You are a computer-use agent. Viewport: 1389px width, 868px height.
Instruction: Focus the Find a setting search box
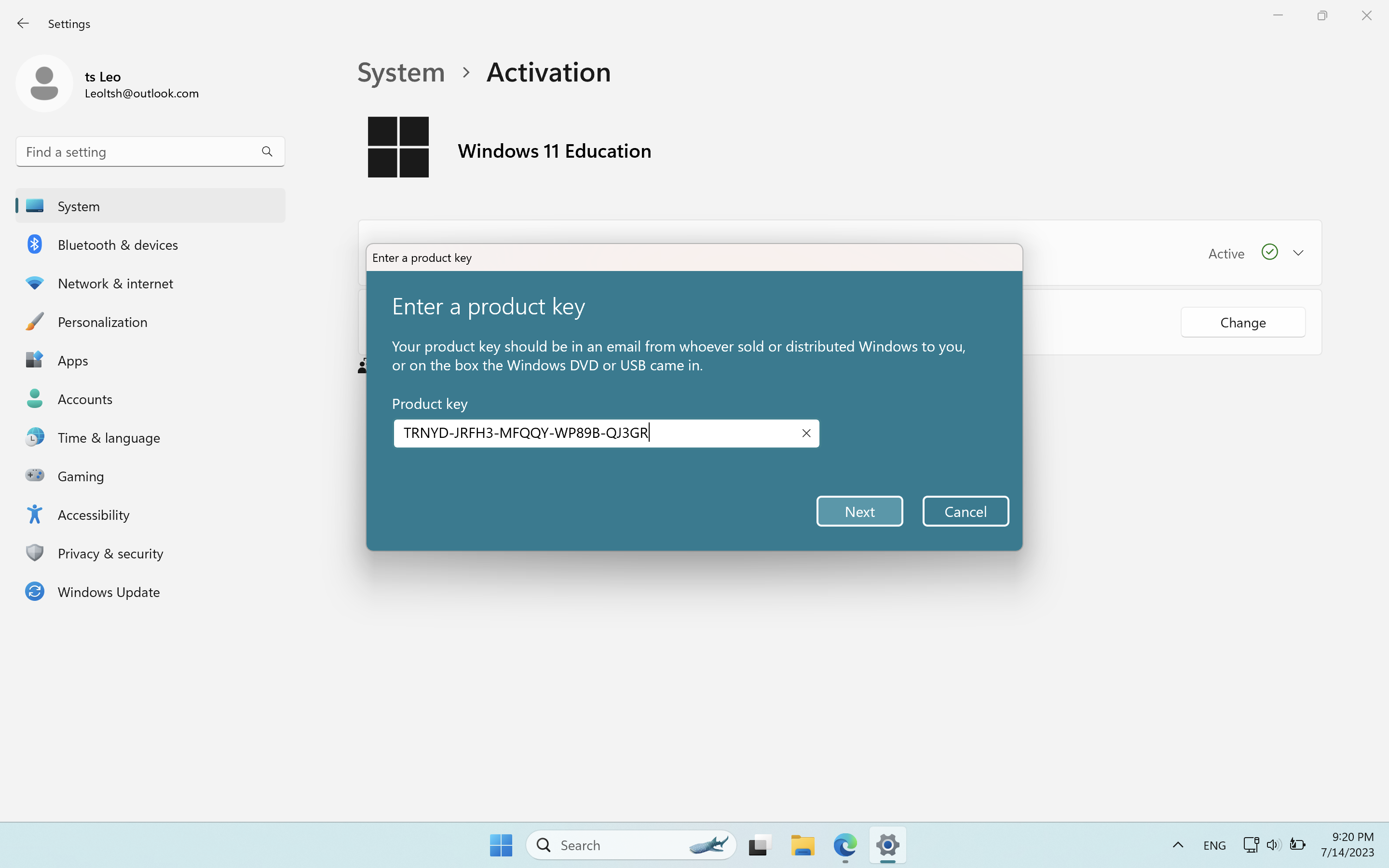click(138, 152)
